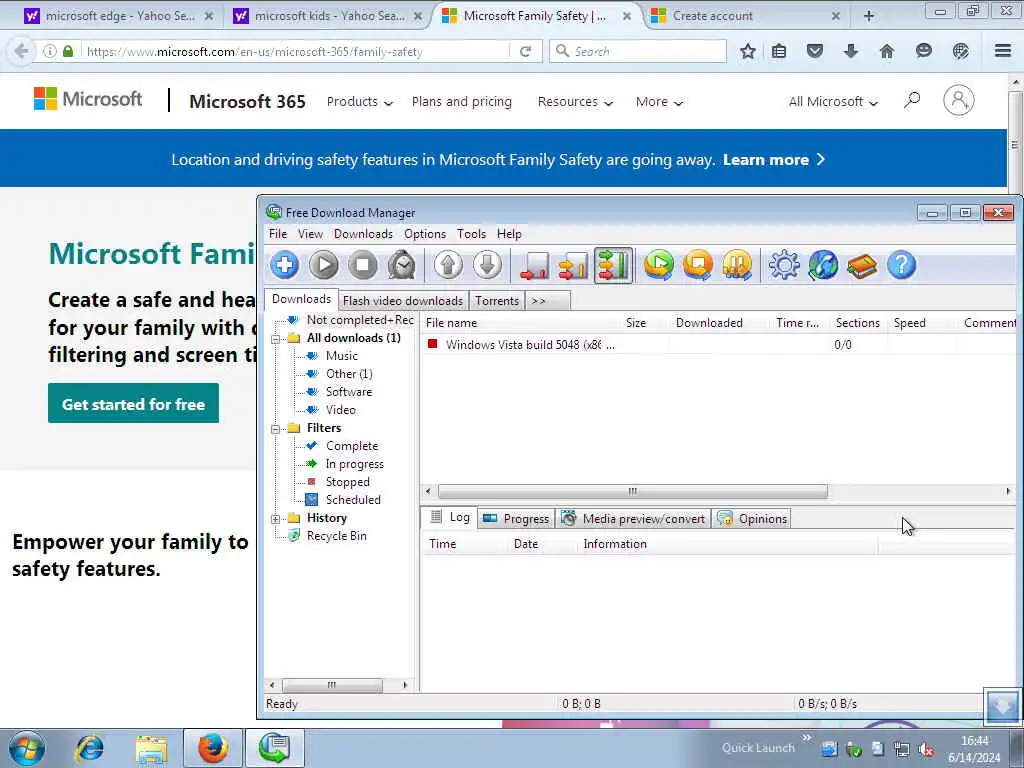Switch to the Torrents tab
1024x768 pixels.
[497, 300]
